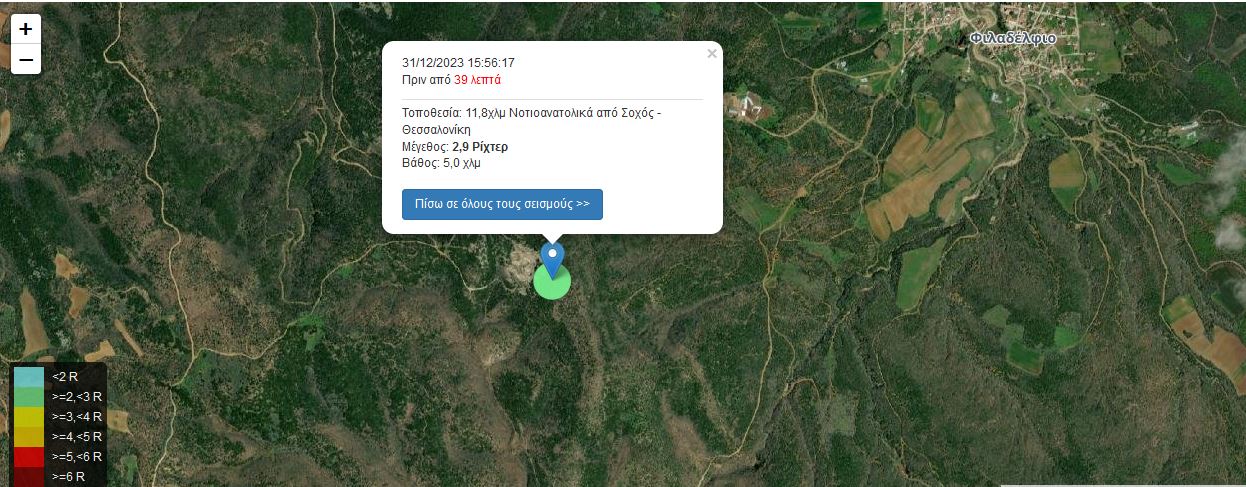Image resolution: width=1246 pixels, height=487 pixels.
Task: Click the red '39 λεπτά' text
Action: pos(478,80)
